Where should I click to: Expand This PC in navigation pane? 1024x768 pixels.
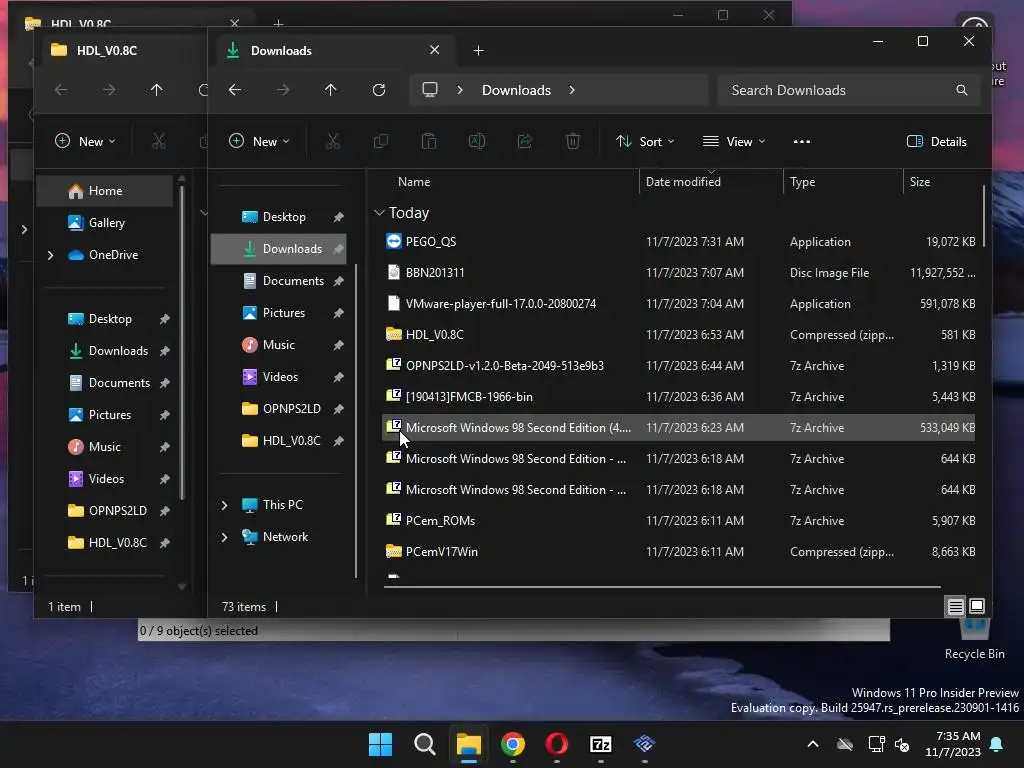225,505
